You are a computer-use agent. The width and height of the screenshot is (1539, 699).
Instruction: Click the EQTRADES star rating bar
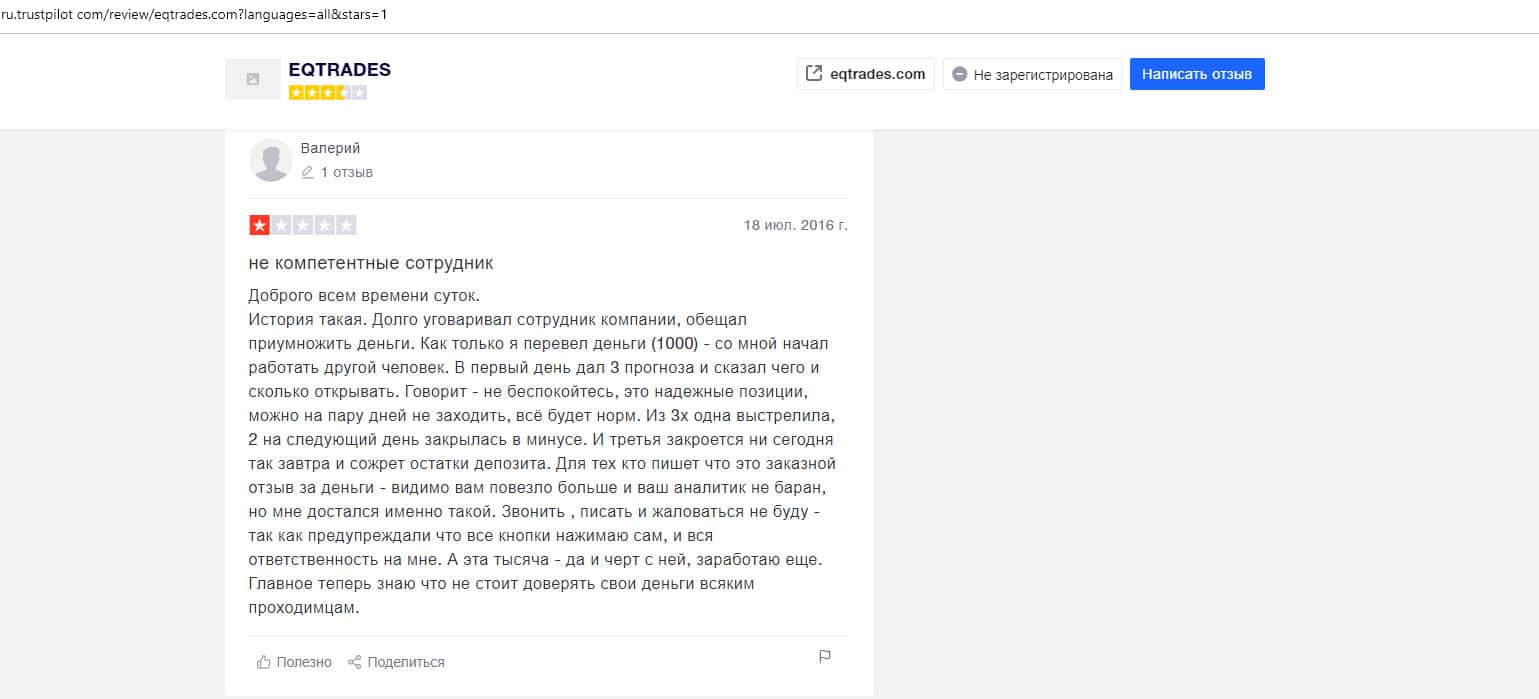tap(327, 93)
